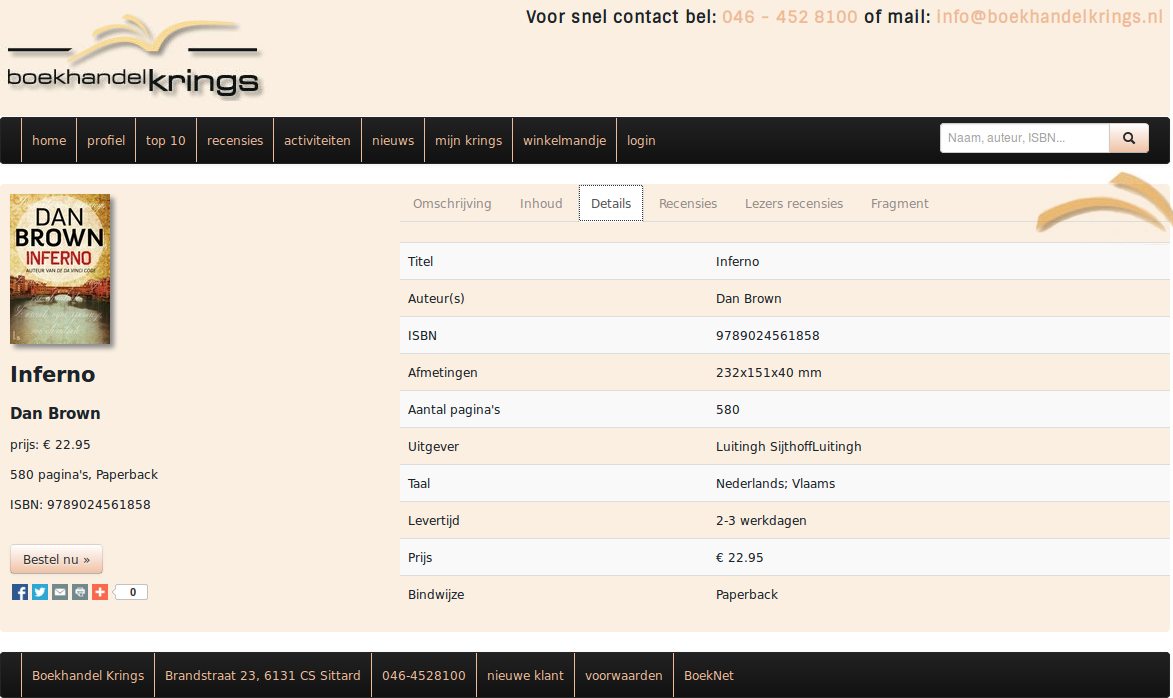Image resolution: width=1173 pixels, height=698 pixels.
Task: Click the 'ISBN: 9789024561858' text in the sidebar
Action: [80, 505]
